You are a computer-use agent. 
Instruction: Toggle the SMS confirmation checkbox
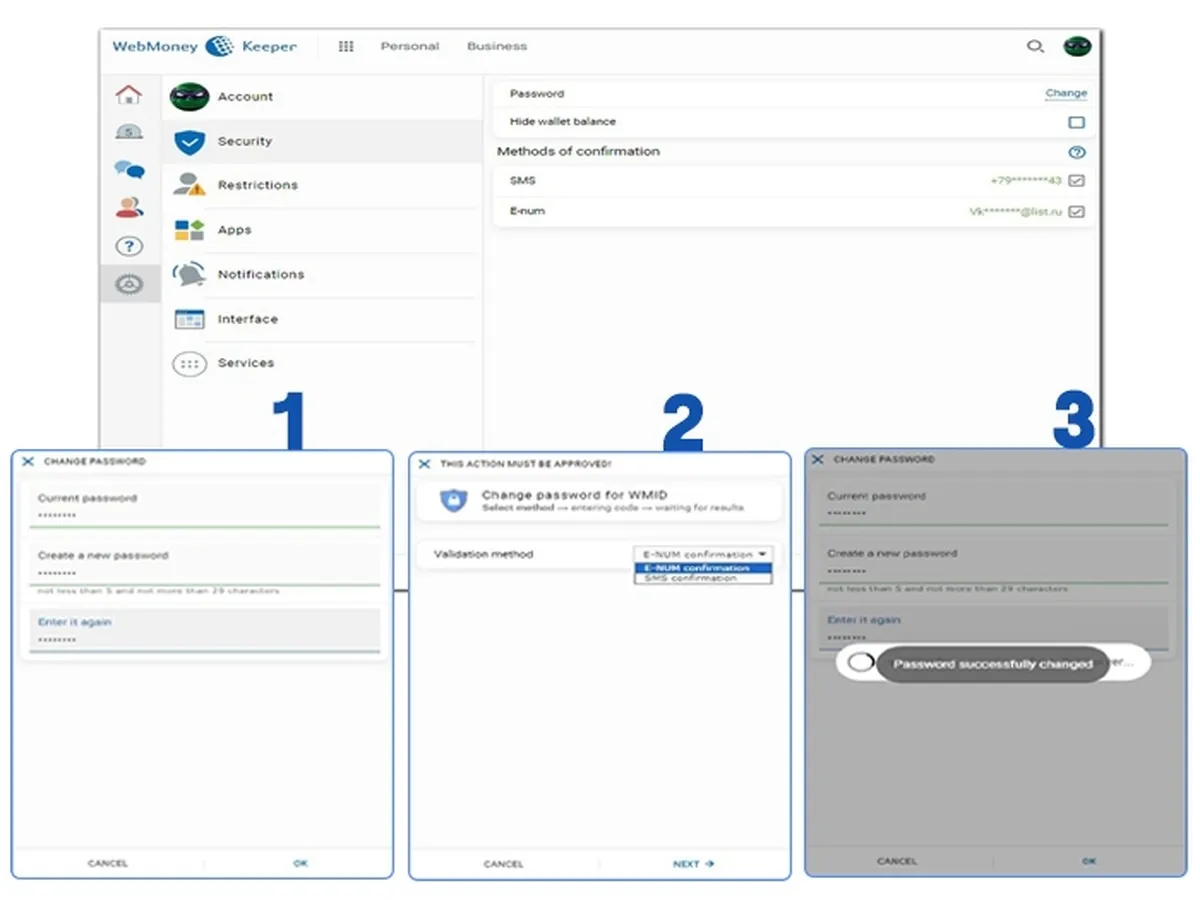click(1076, 181)
